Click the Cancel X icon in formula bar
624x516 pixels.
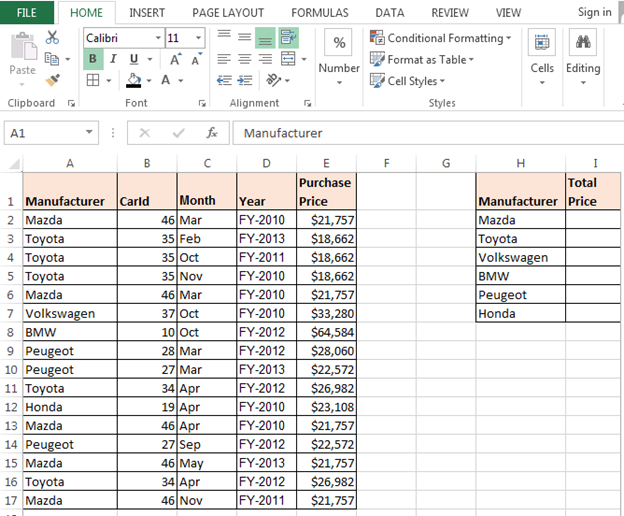(144, 133)
